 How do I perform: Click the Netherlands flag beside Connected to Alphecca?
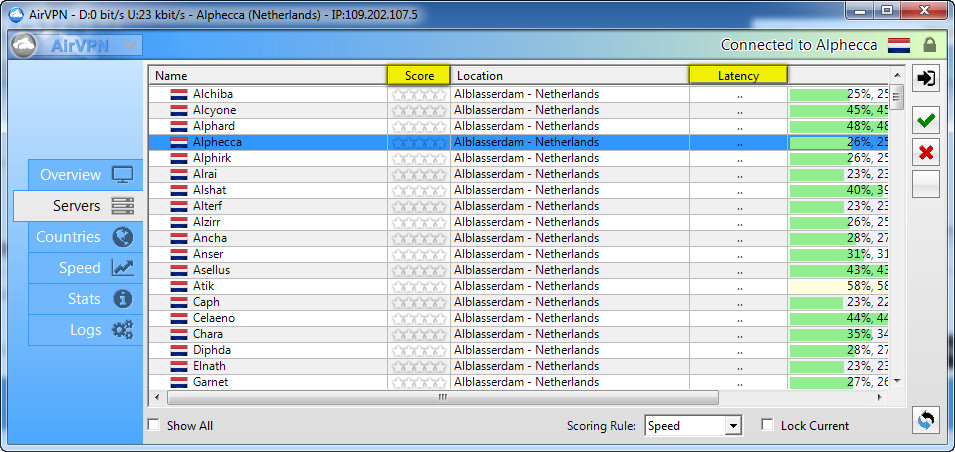898,45
